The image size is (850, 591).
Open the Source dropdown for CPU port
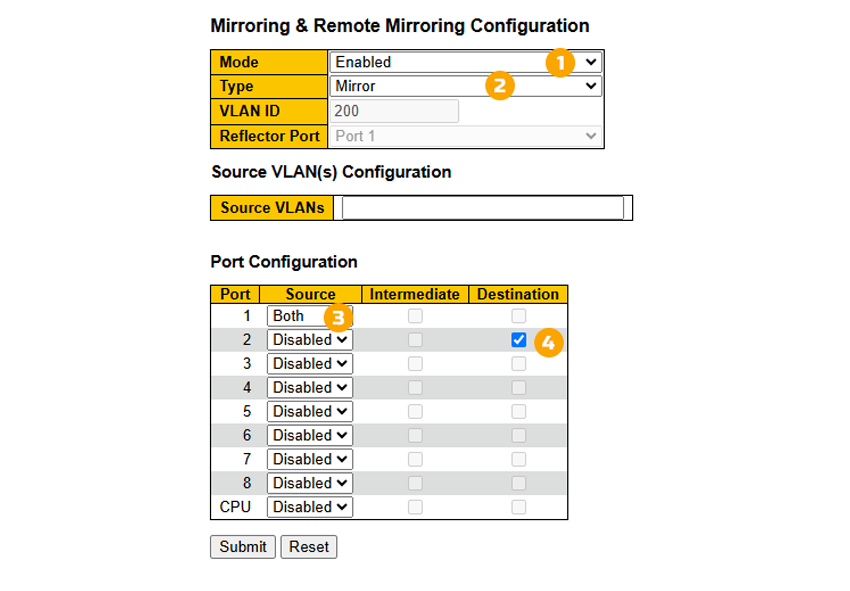(310, 507)
